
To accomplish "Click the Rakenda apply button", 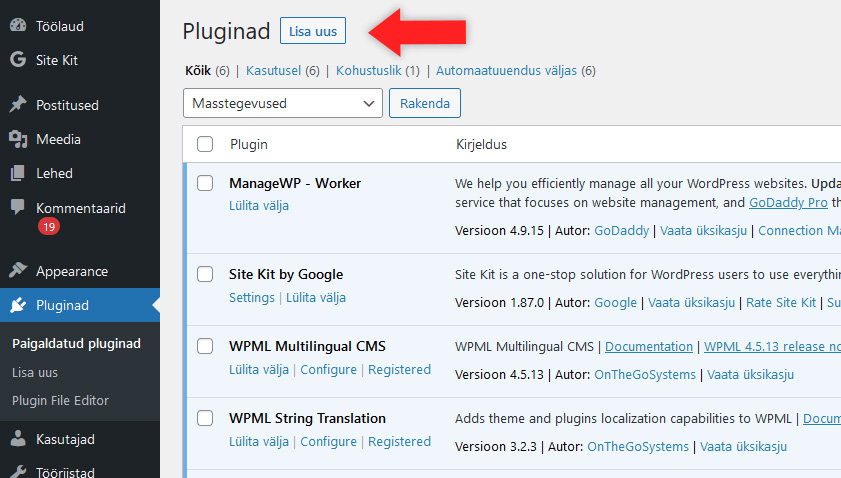I will tap(424, 103).
